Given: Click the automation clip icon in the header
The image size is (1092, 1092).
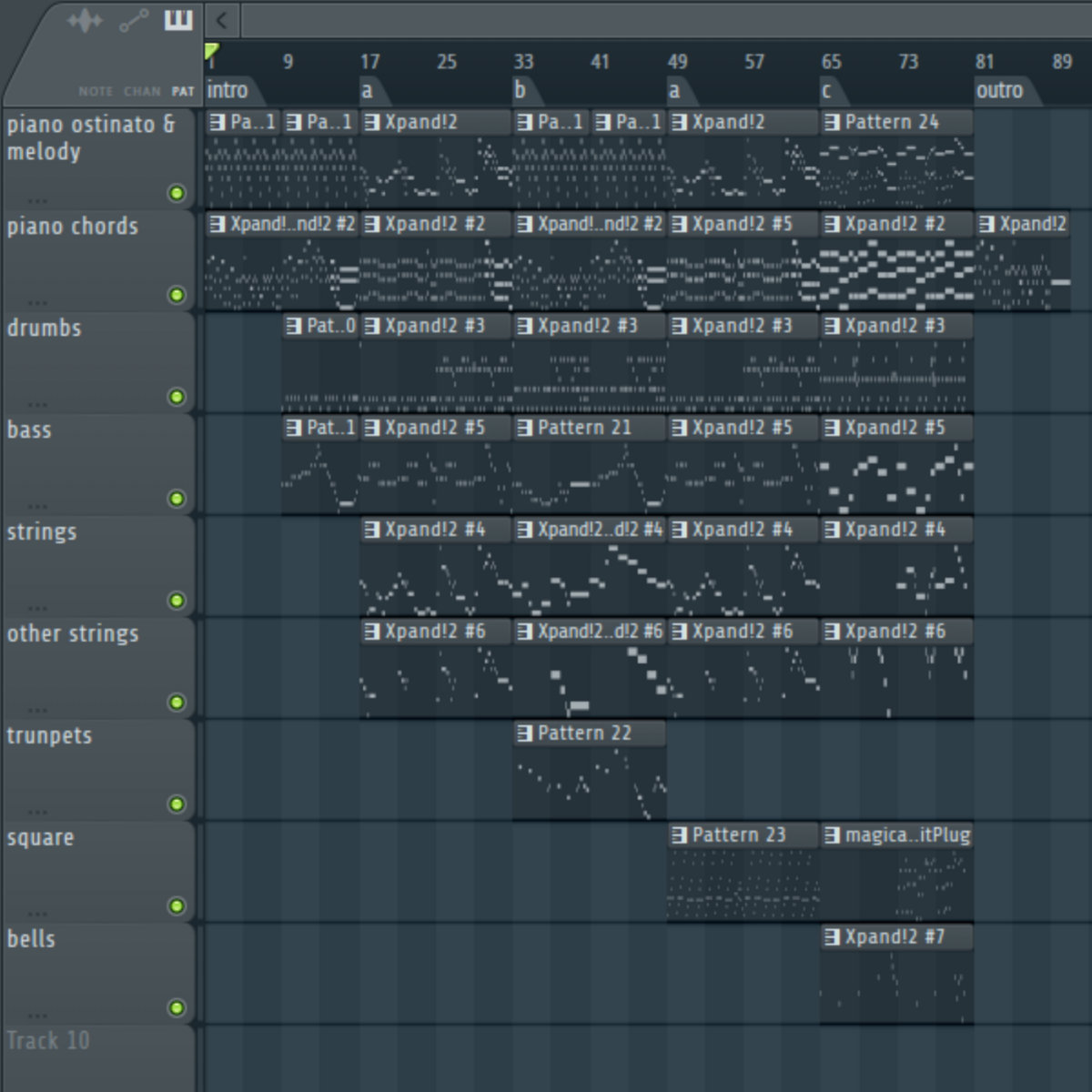Looking at the screenshot, I should tap(134, 20).
